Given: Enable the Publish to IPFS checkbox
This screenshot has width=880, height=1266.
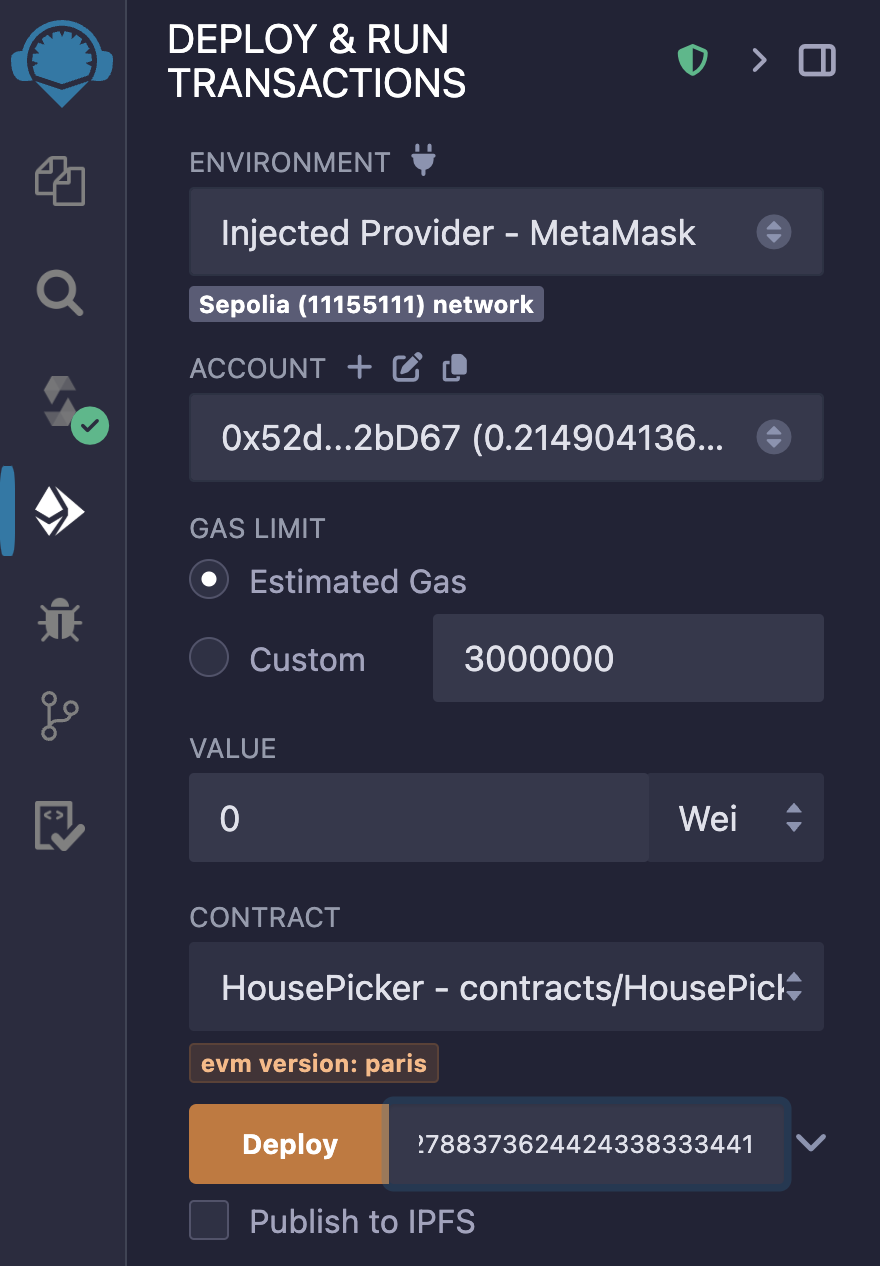Looking at the screenshot, I should coord(210,1221).
